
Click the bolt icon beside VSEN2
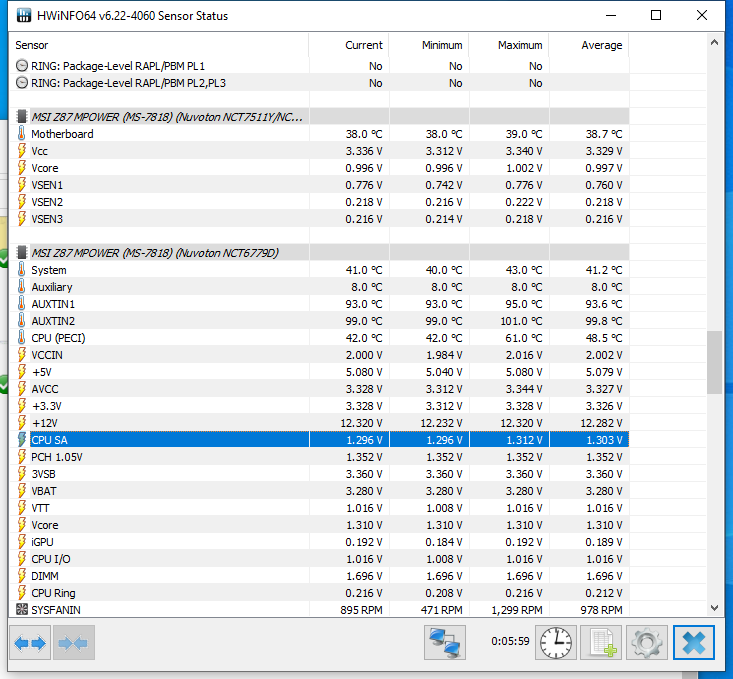22,202
